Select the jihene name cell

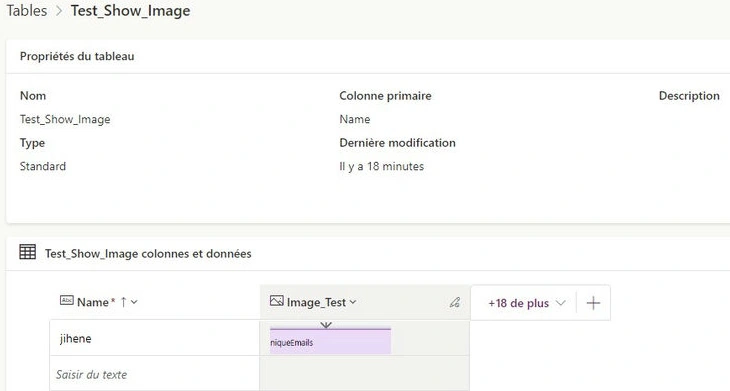[155, 338]
